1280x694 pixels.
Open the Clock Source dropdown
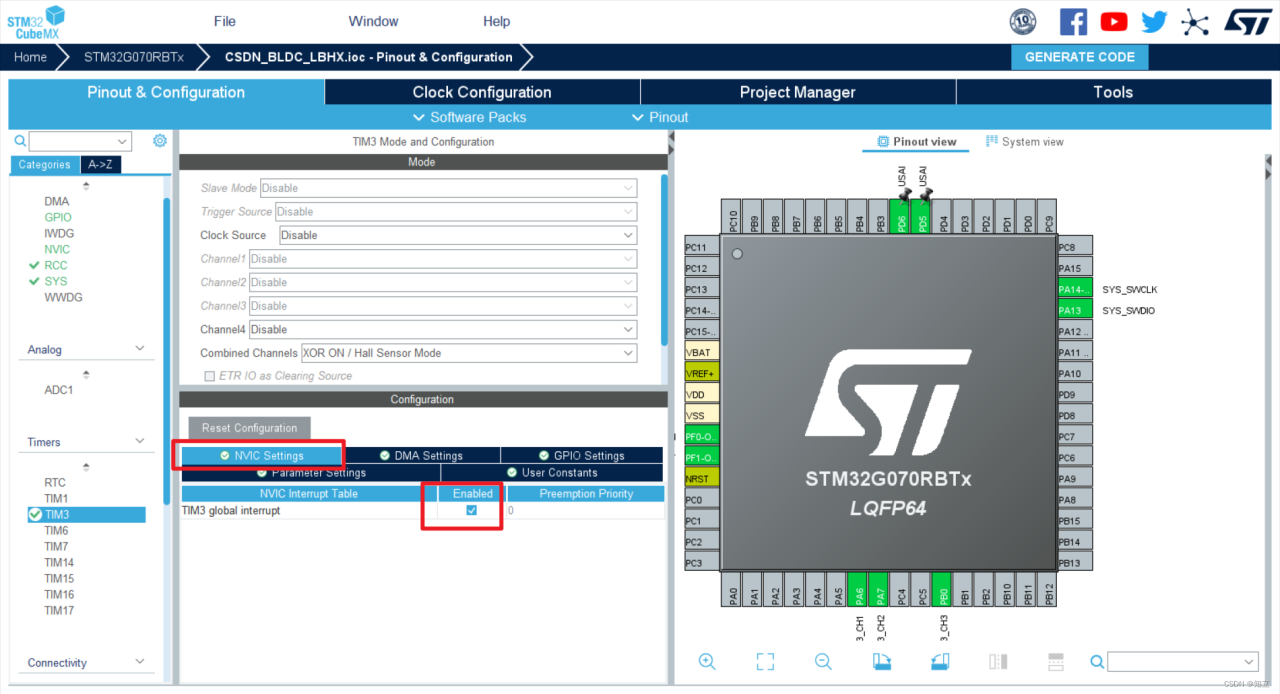(x=457, y=235)
